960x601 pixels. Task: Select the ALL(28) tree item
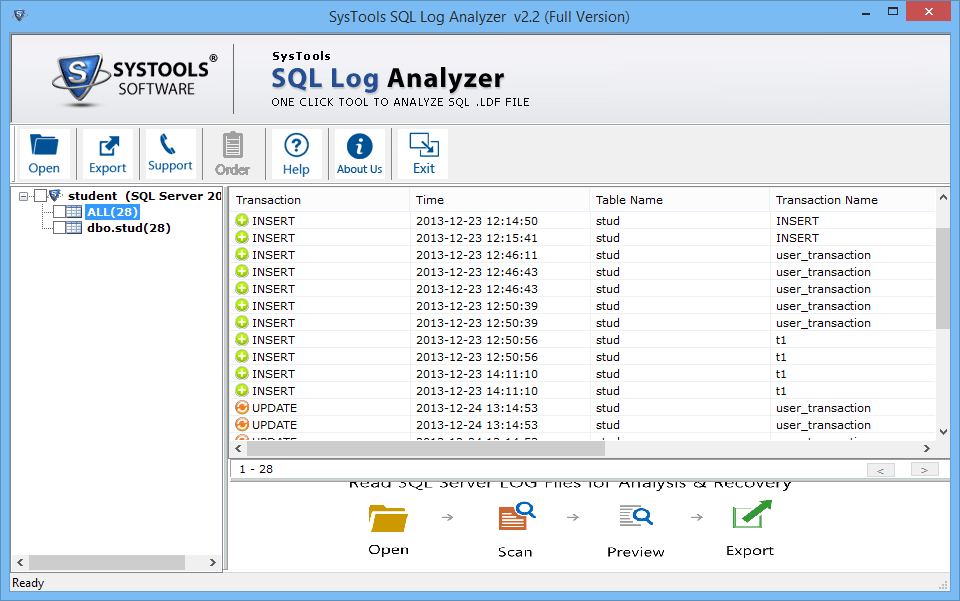[x=112, y=212]
